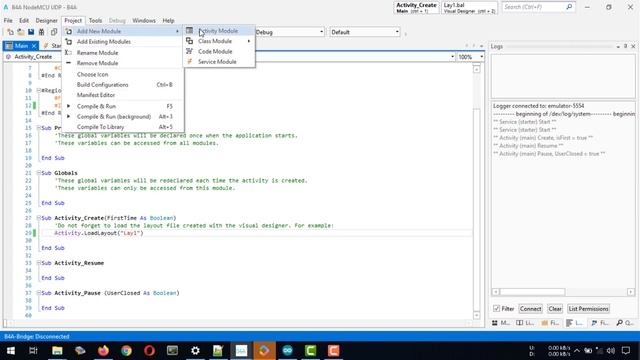The height and width of the screenshot is (360, 640).
Task: Click the Activity.LoadLayout("Lay1") code line
Action: coord(99,233)
